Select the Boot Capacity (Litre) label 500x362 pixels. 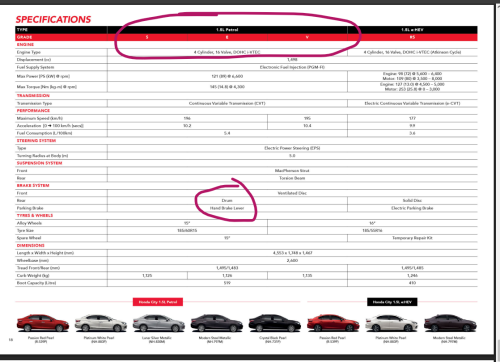[x=36, y=283]
